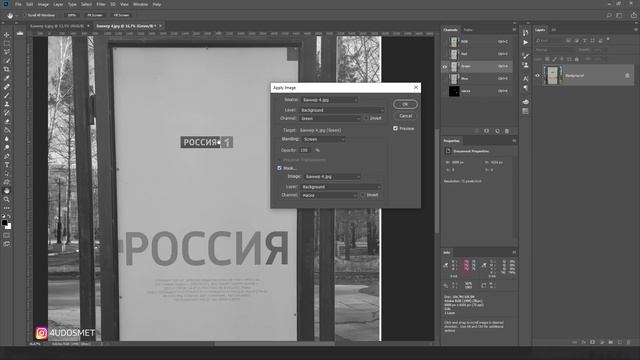
Task: Click Cancel in Apply Image dialog
Action: (405, 116)
